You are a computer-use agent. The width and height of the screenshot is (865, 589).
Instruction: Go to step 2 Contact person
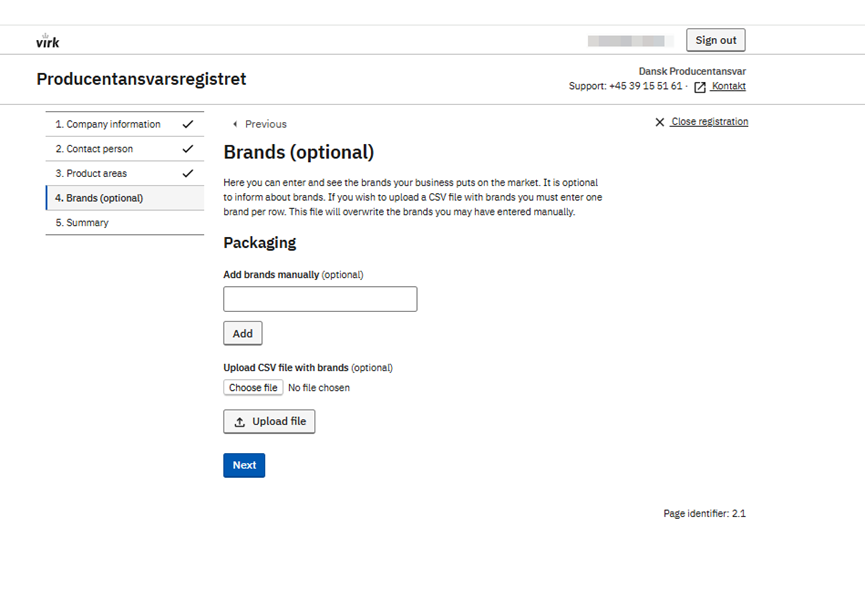(100, 149)
